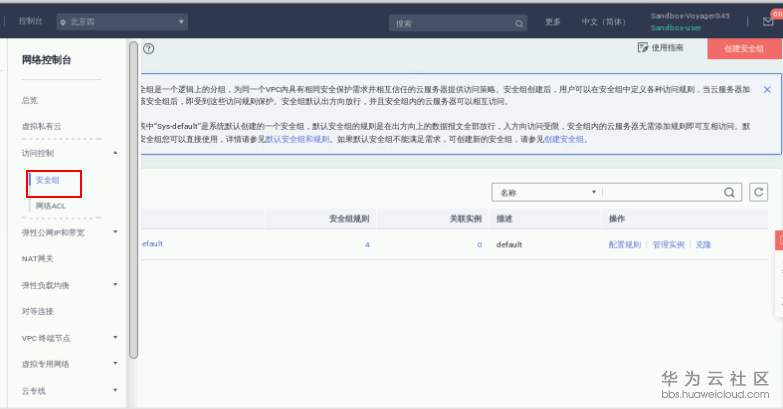Click rule count 4 for default group
Viewport: 783px width, 409px height.
[367, 245]
